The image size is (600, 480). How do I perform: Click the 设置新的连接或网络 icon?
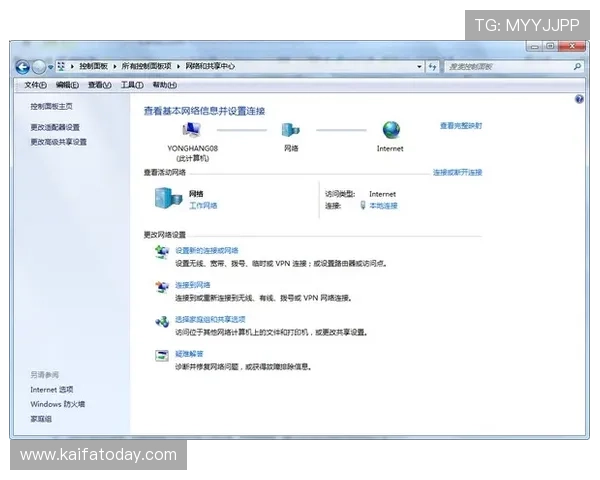click(162, 252)
